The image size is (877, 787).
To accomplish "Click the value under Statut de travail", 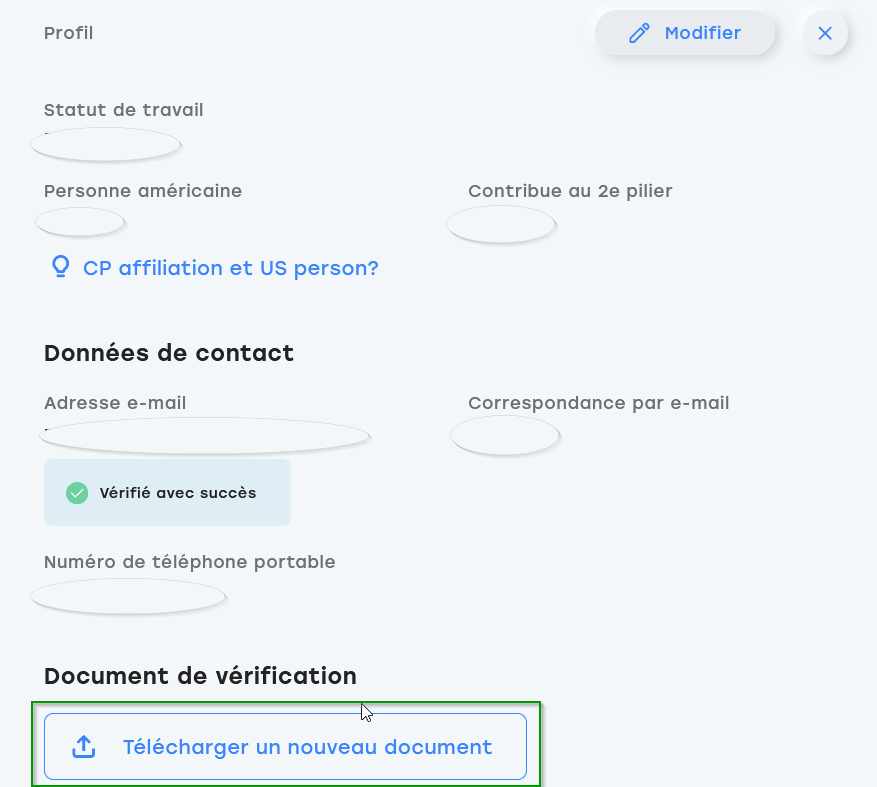I will pos(106,144).
